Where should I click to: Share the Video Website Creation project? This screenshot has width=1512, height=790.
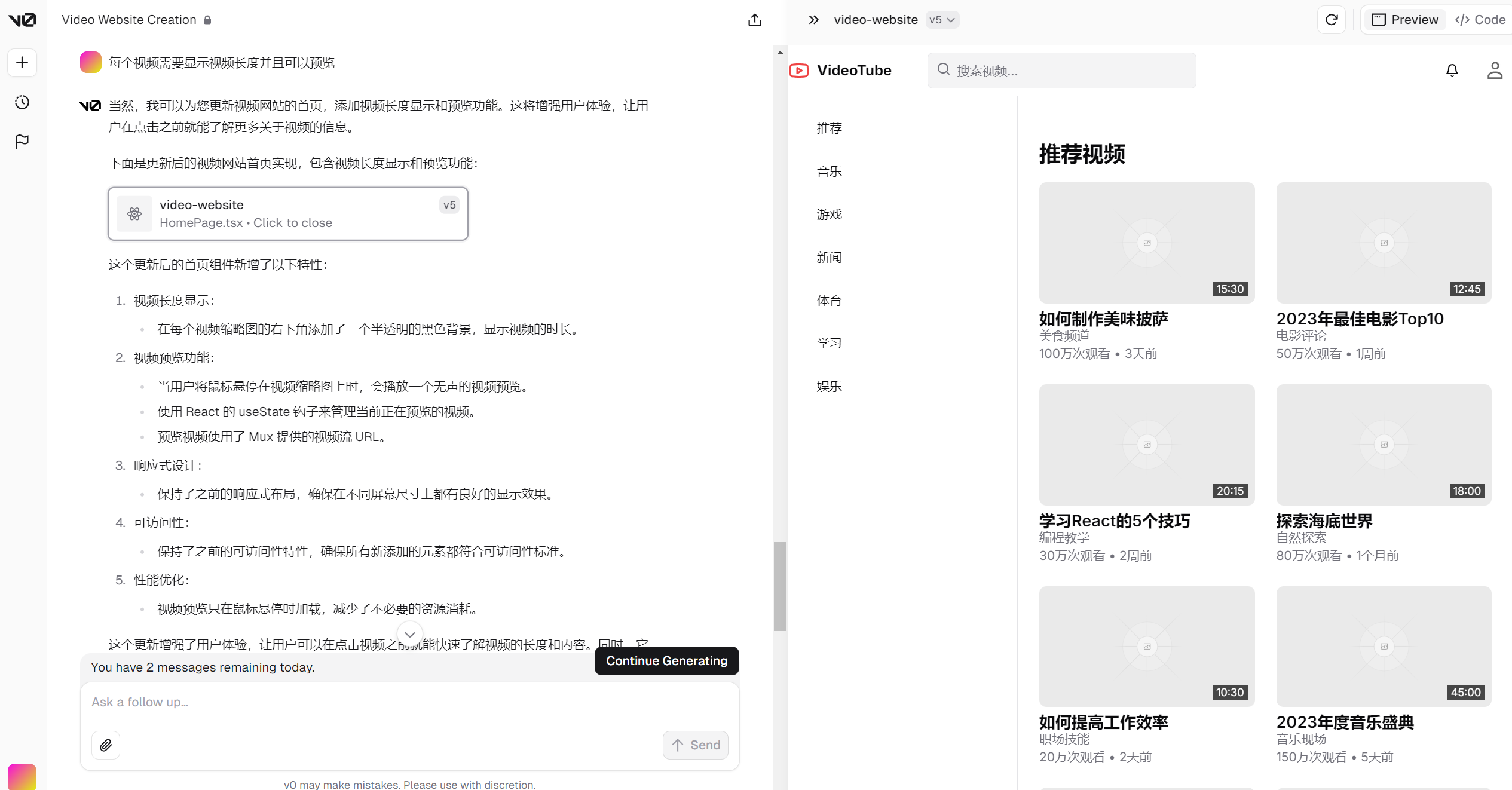point(754,20)
